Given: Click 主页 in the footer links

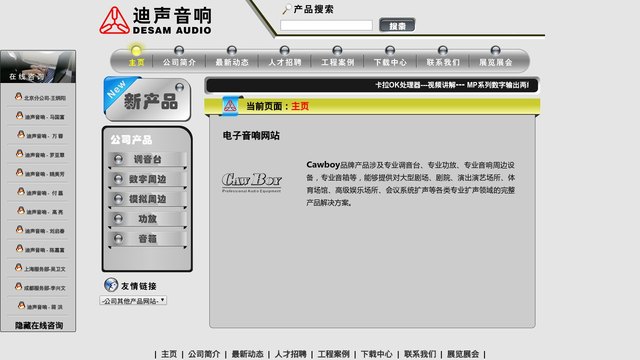Looking at the screenshot, I should click(x=169, y=354).
